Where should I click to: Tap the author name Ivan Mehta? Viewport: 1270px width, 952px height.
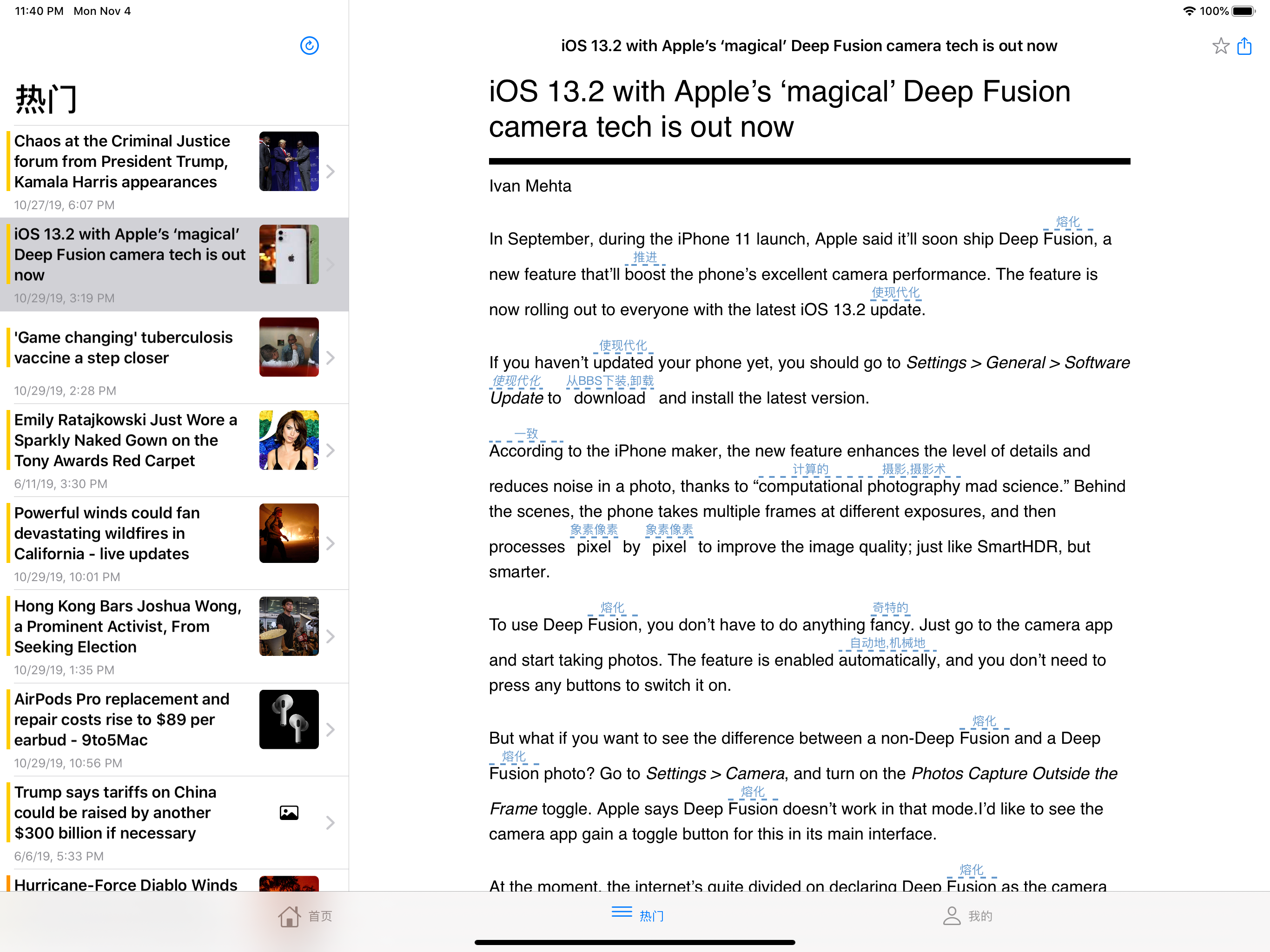530,186
